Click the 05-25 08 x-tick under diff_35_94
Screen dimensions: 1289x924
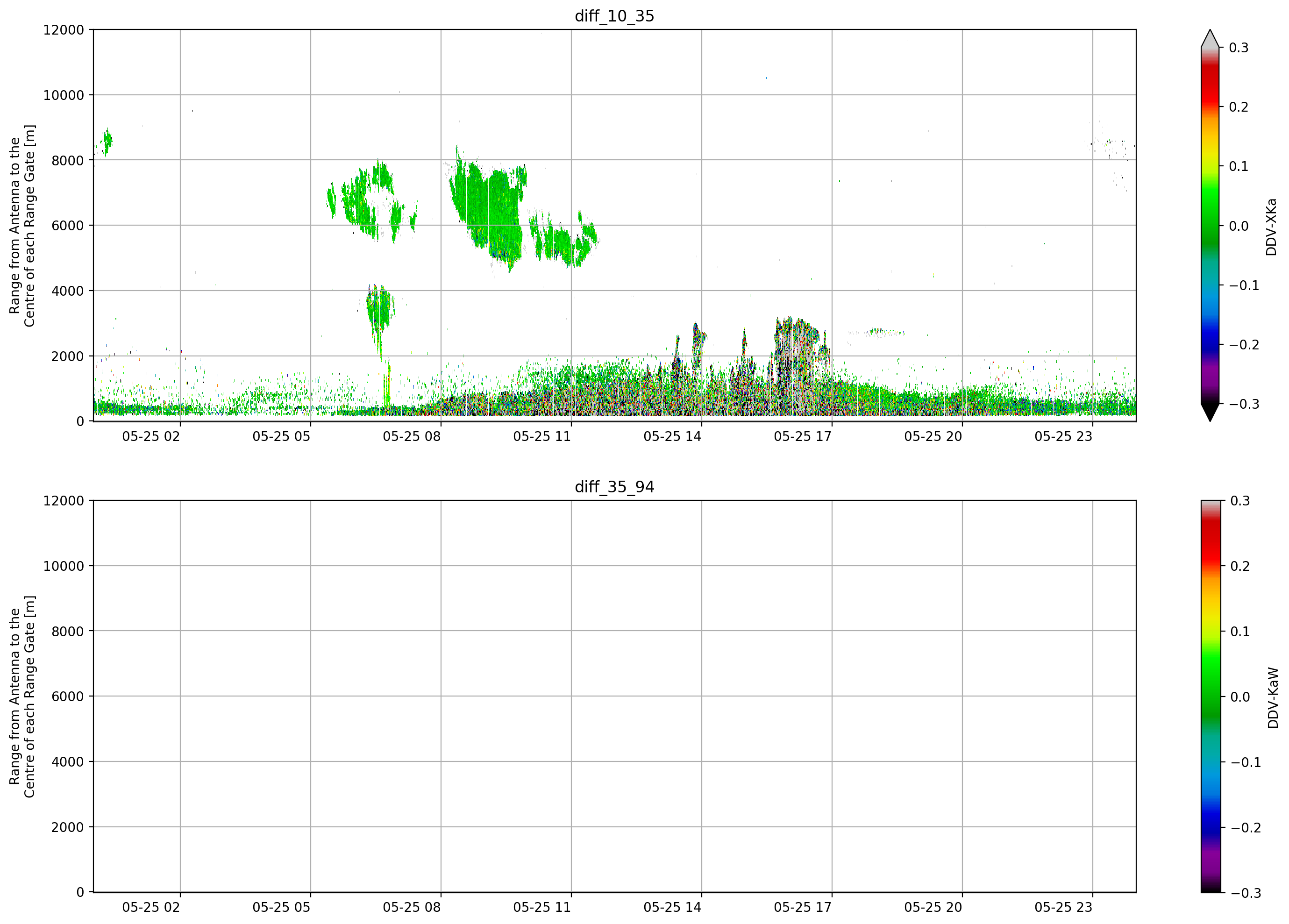412,908
